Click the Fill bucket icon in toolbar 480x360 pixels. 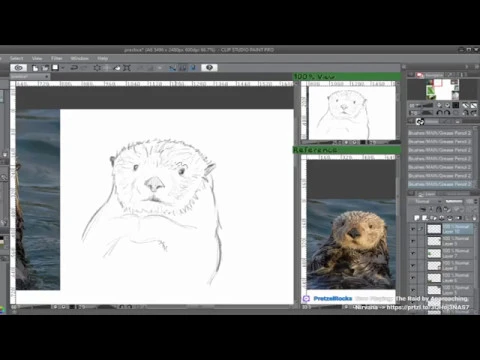click(117, 68)
